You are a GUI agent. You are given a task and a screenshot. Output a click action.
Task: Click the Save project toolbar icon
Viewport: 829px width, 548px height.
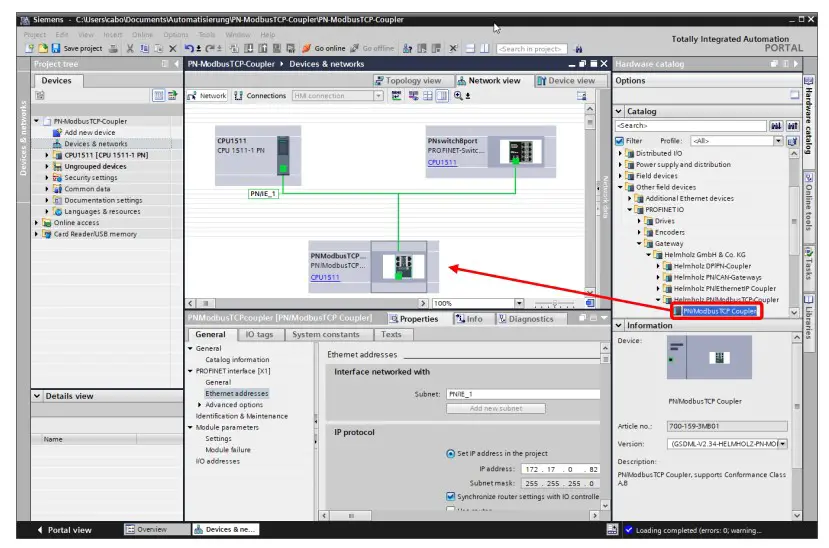point(42,48)
